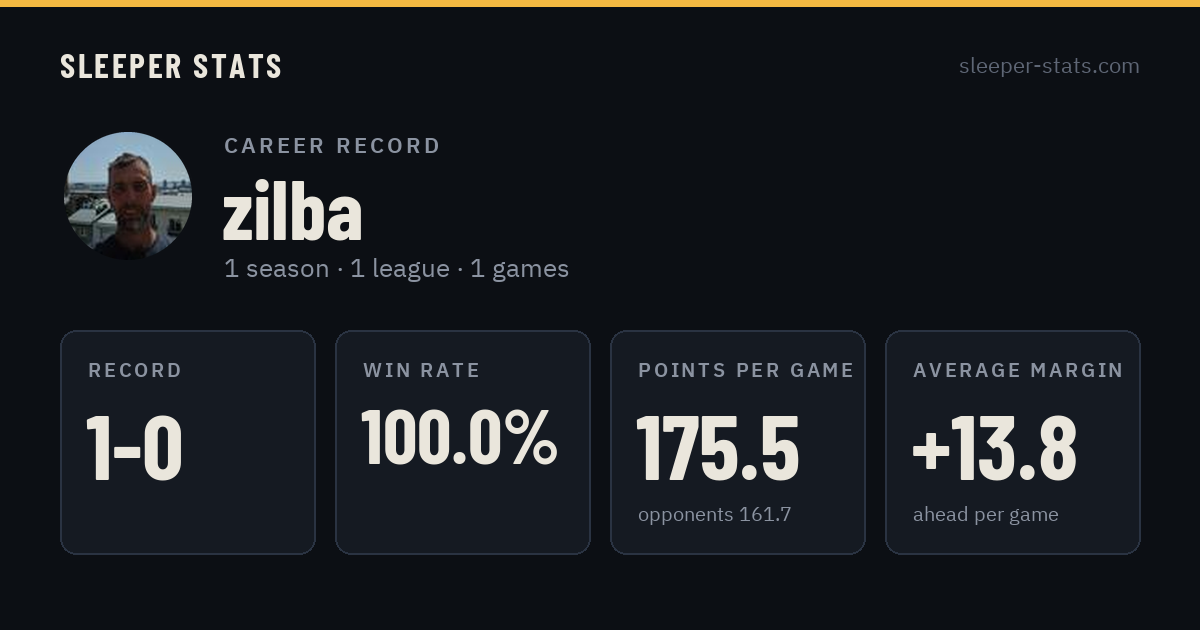
Task: Click the yellow accent bar at top
Action: (x=600, y=3)
